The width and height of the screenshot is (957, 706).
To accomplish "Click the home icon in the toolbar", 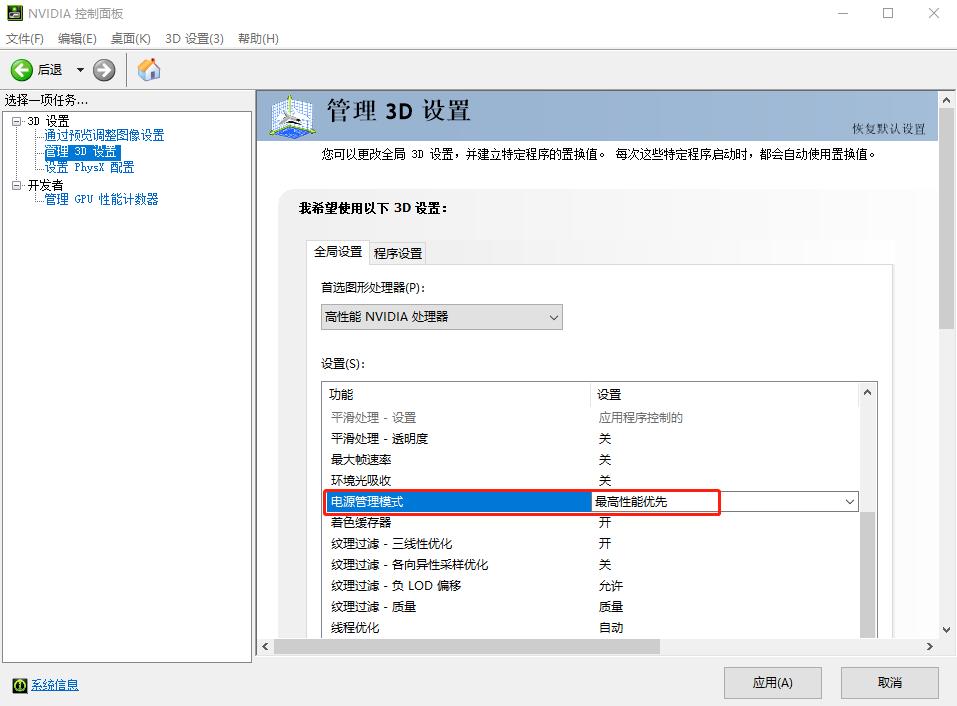I will [x=148, y=70].
